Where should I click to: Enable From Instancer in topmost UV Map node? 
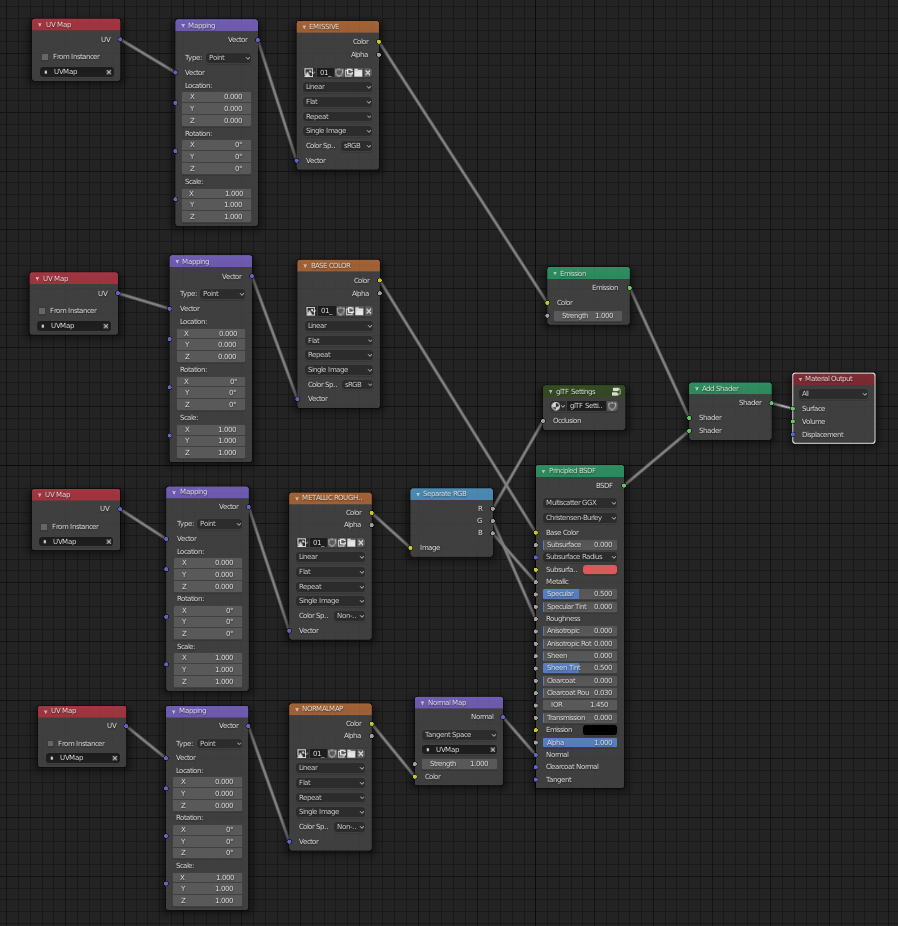[45, 57]
